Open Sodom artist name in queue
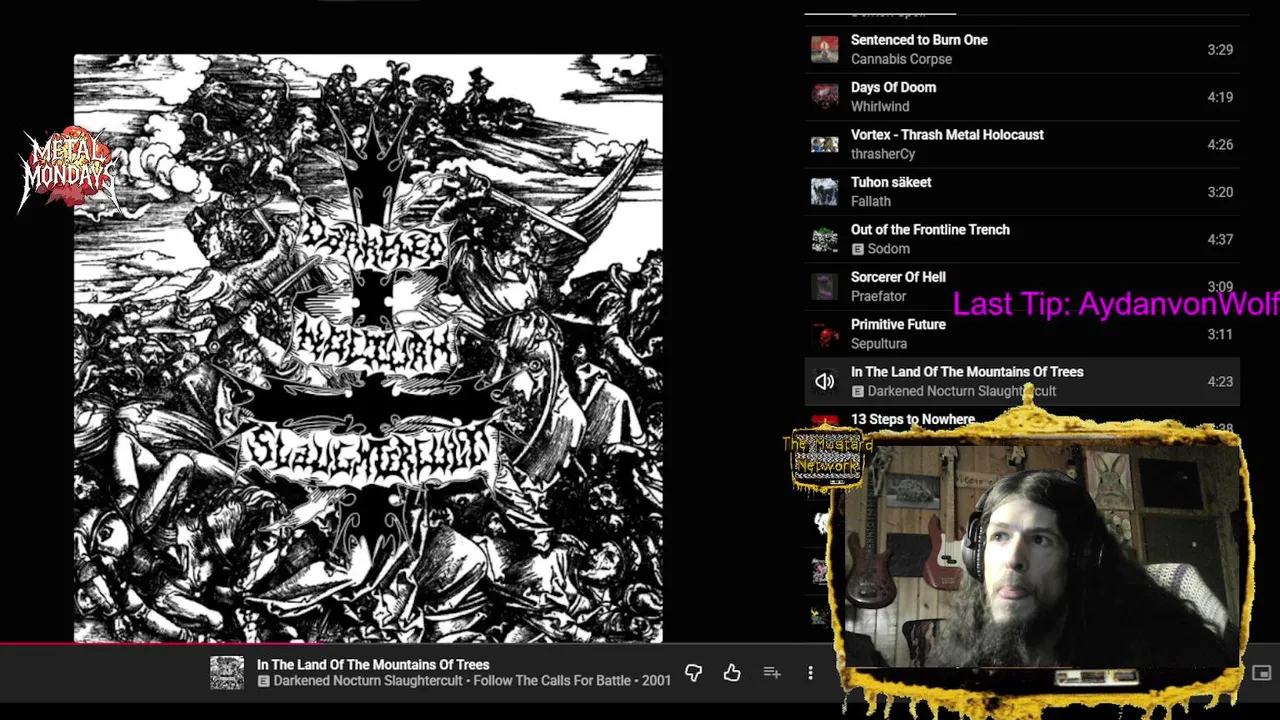This screenshot has height=720, width=1280. click(889, 249)
